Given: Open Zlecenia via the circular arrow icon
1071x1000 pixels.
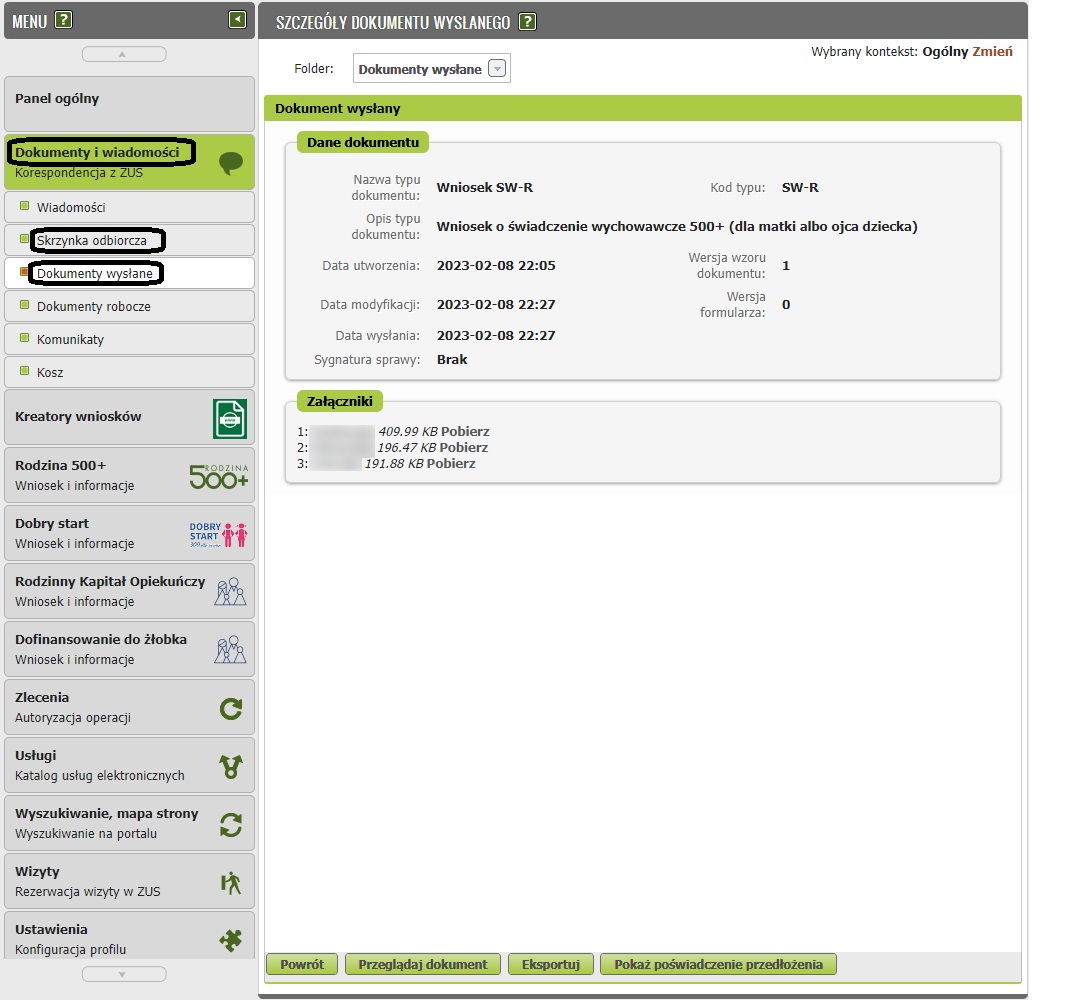Looking at the screenshot, I should tap(231, 709).
